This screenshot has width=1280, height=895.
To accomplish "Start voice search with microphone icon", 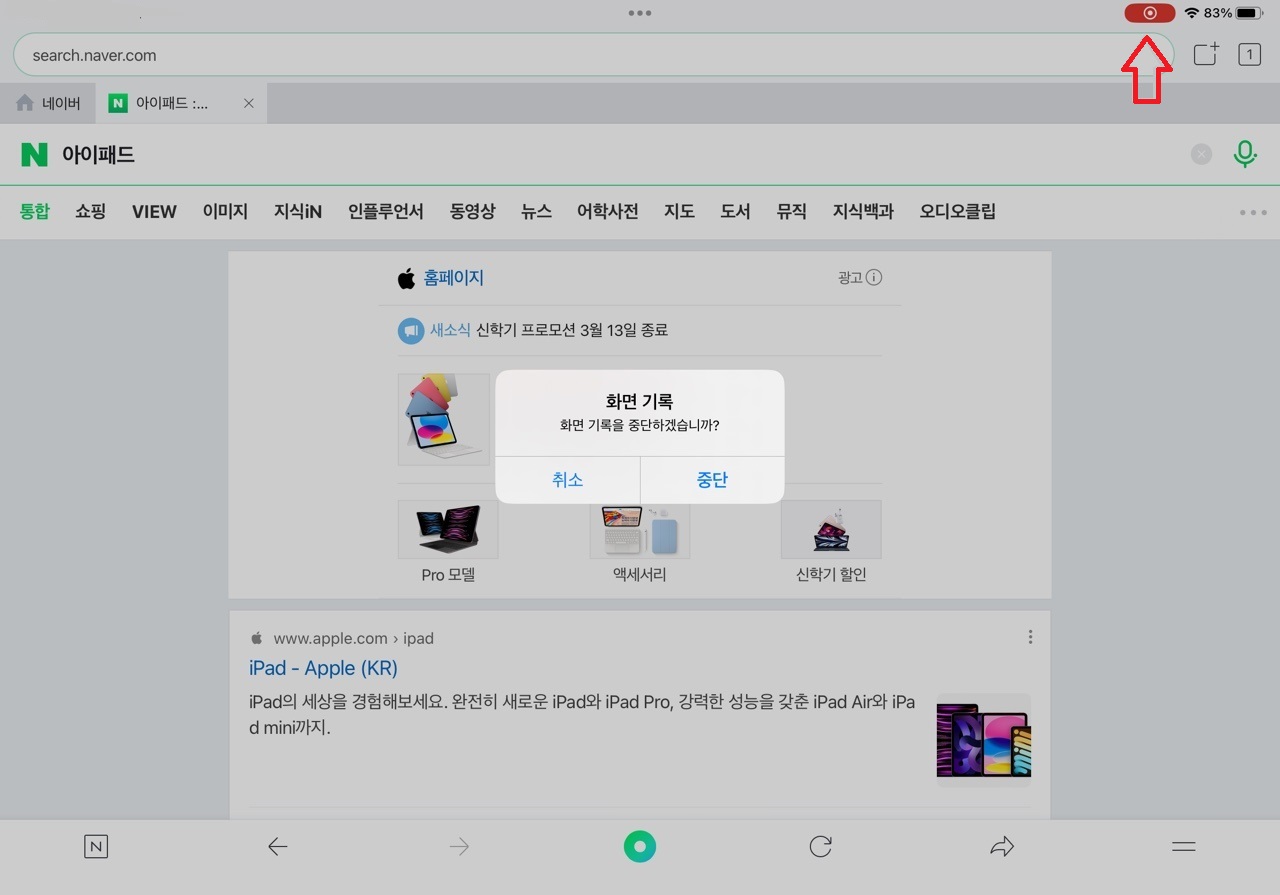I will 1245,154.
